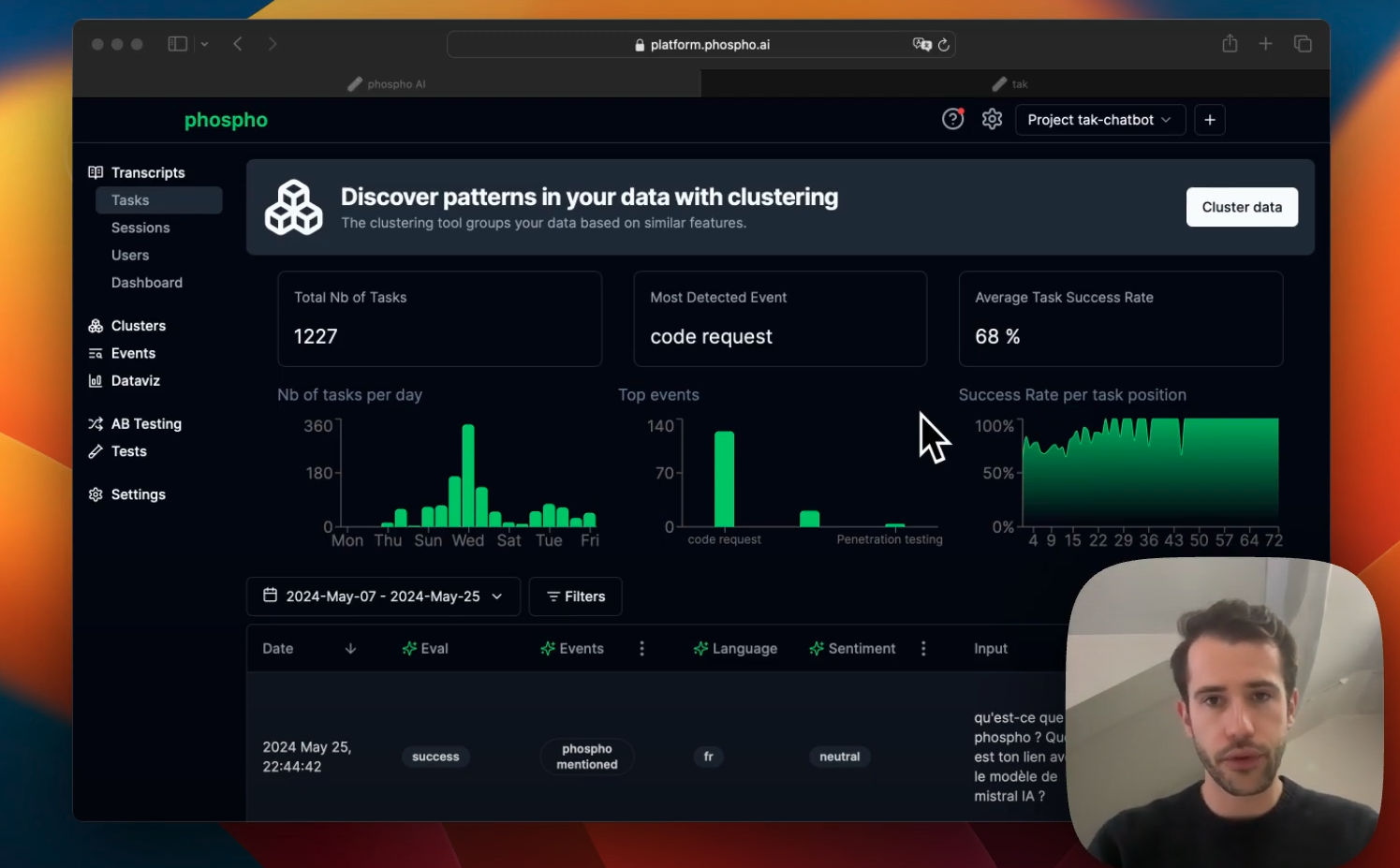The height and width of the screenshot is (868, 1400).
Task: Click the Settings gear icon in sidebar
Action: [x=96, y=494]
